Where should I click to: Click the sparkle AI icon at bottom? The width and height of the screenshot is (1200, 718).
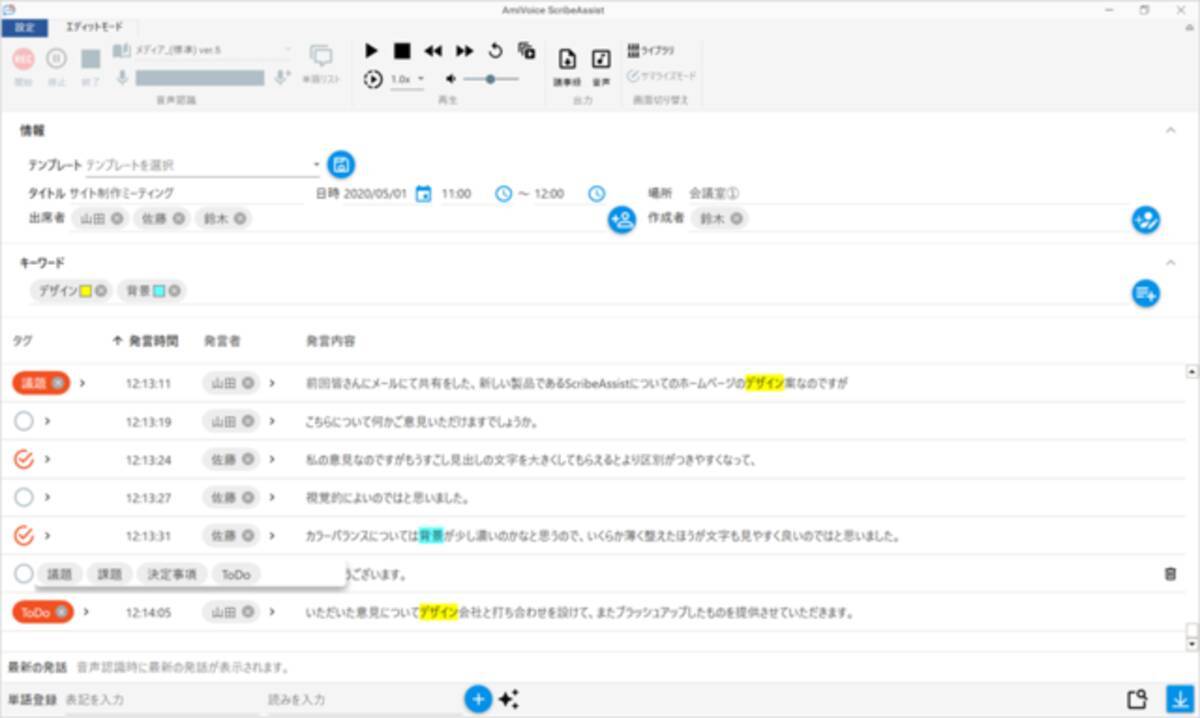tap(509, 699)
